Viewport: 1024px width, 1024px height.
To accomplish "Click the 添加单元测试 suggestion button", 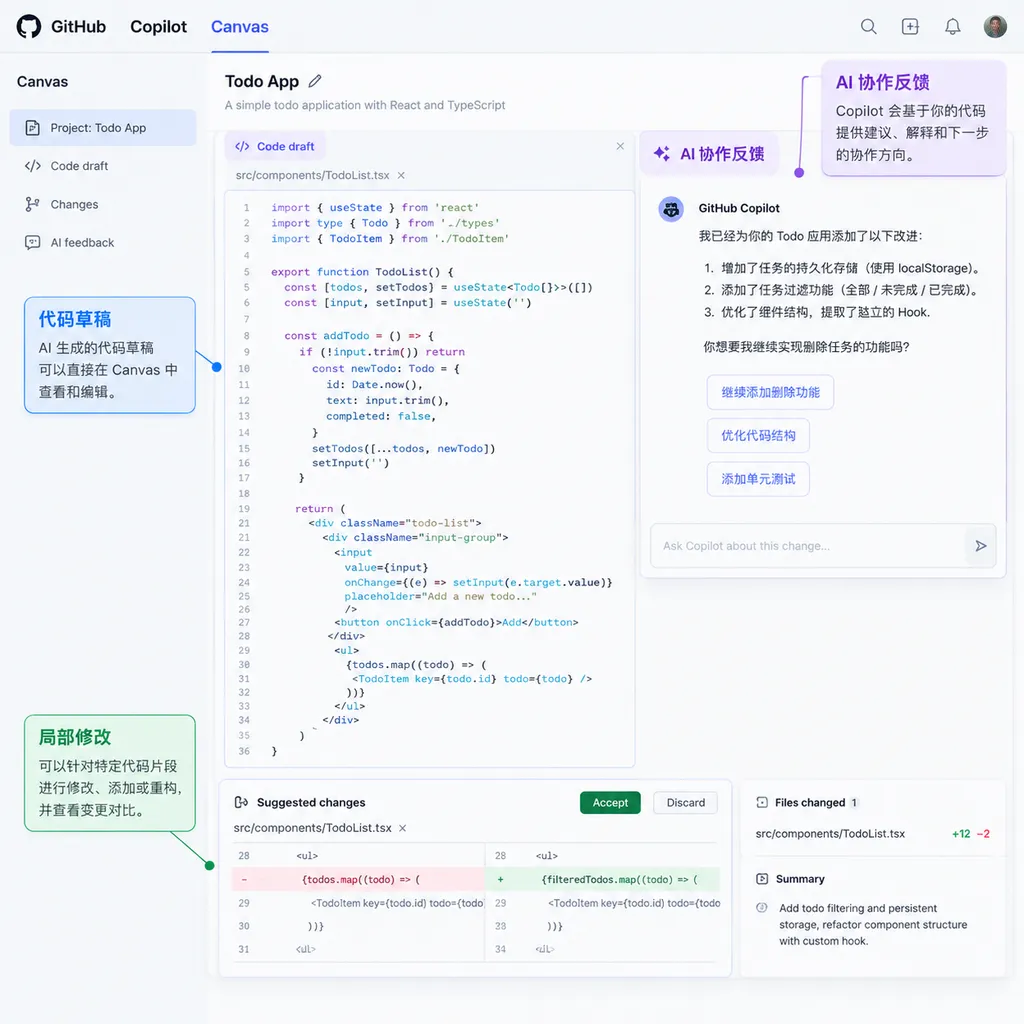I will coord(758,479).
